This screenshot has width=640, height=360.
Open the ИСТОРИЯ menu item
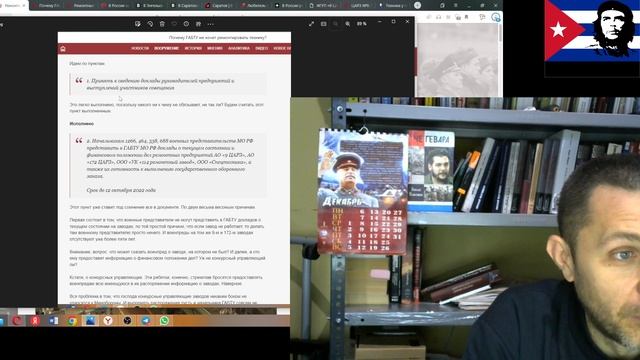tap(193, 49)
